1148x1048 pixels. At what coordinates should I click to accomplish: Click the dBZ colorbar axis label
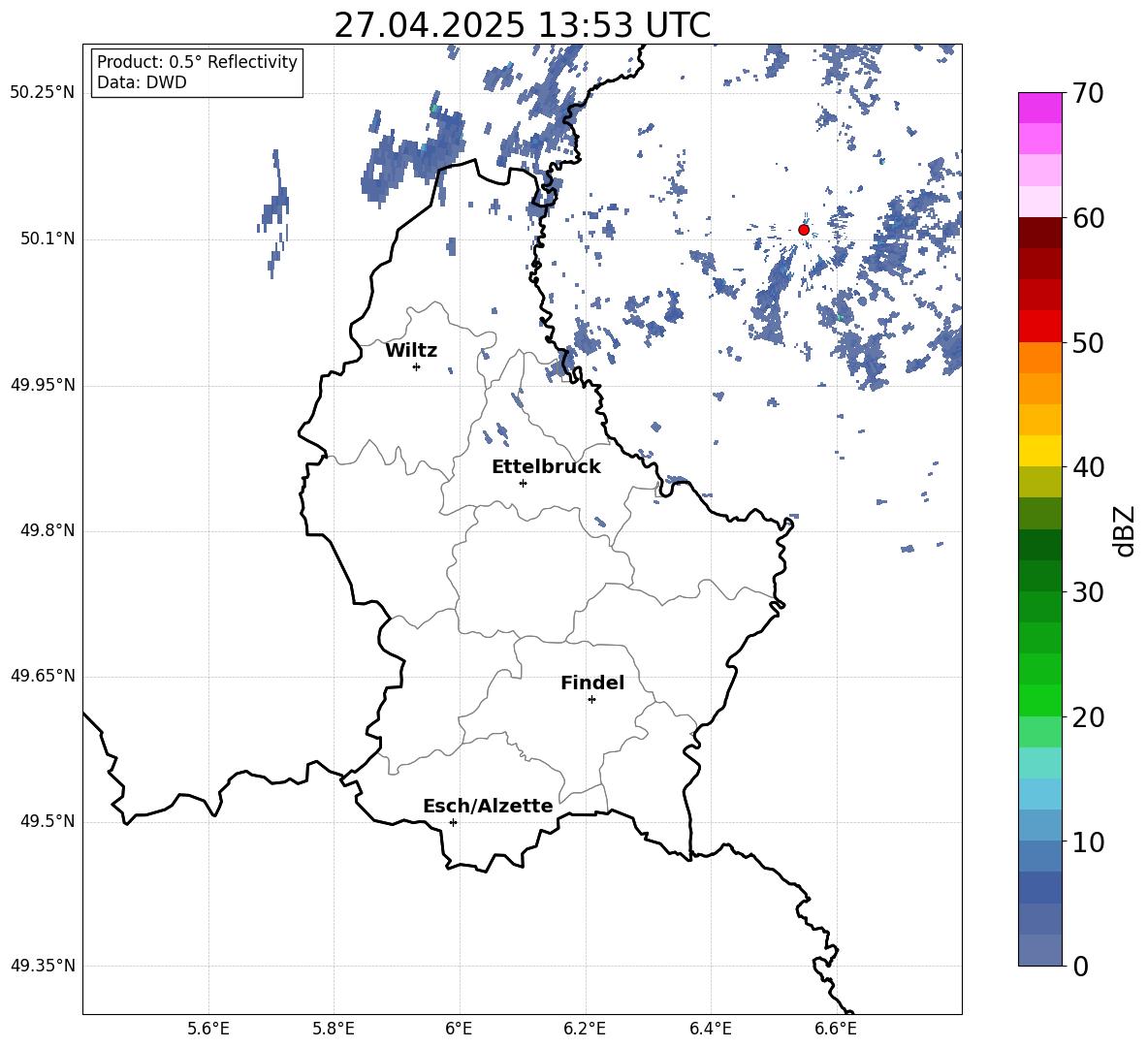[1124, 530]
